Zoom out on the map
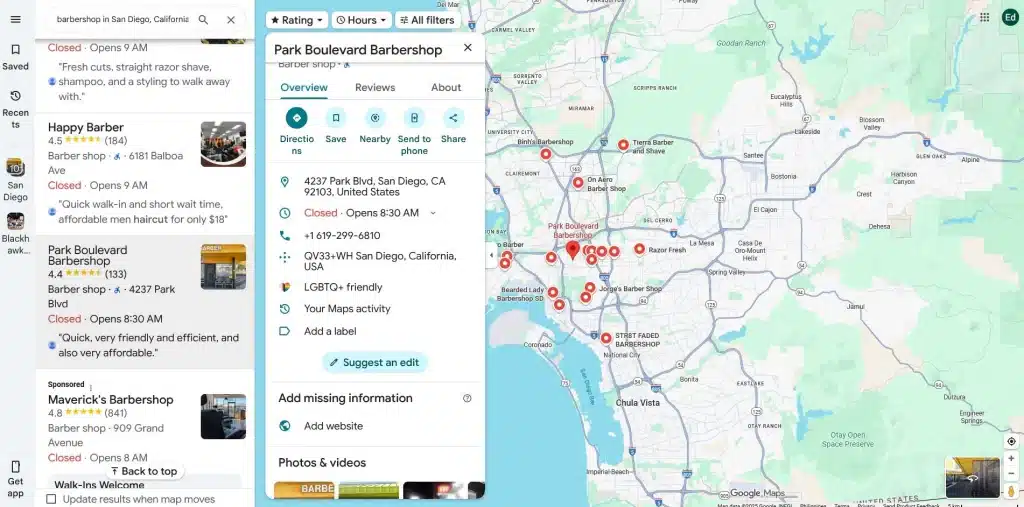This screenshot has height=507, width=1024. 1011,474
